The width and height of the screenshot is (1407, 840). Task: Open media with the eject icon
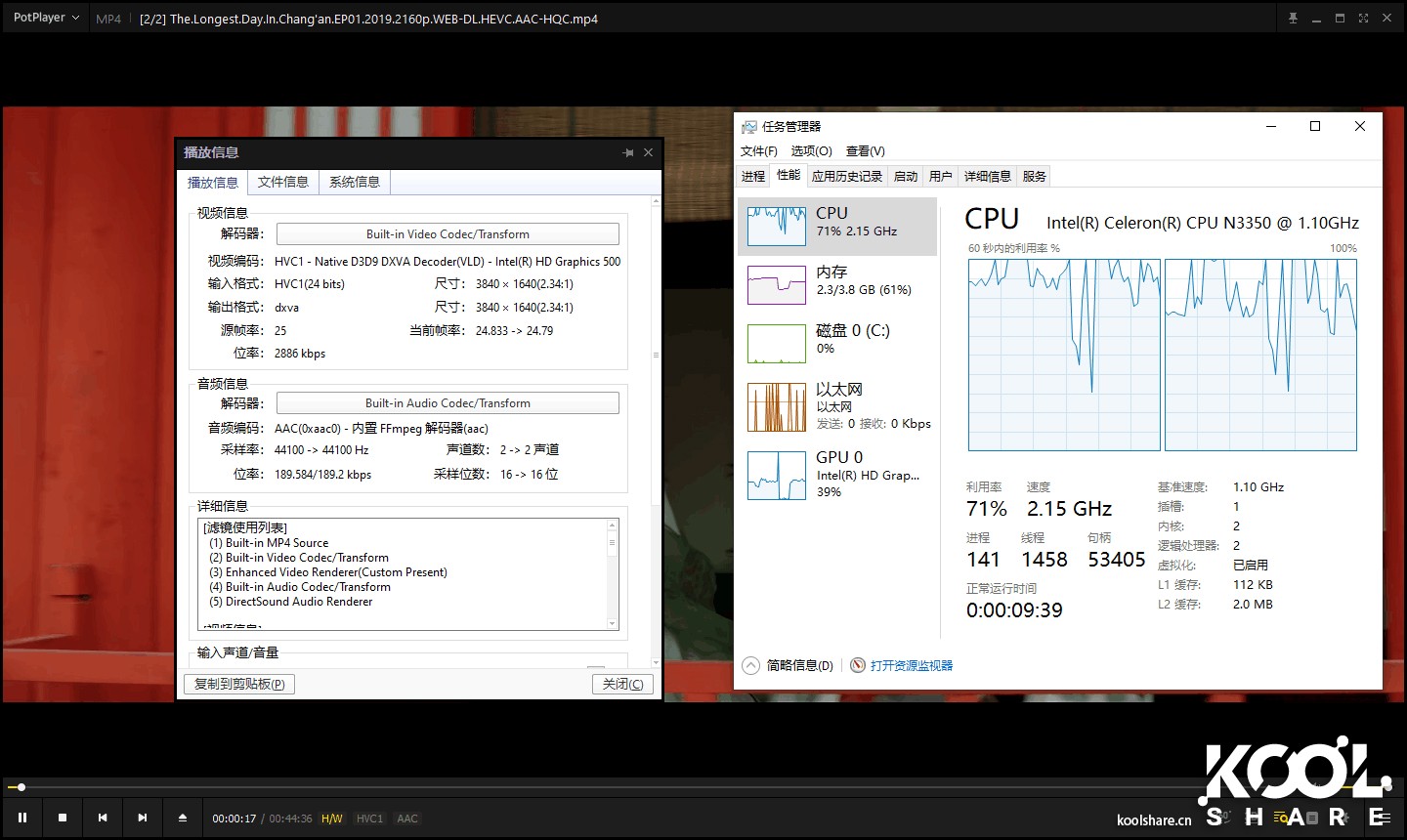[x=182, y=818]
